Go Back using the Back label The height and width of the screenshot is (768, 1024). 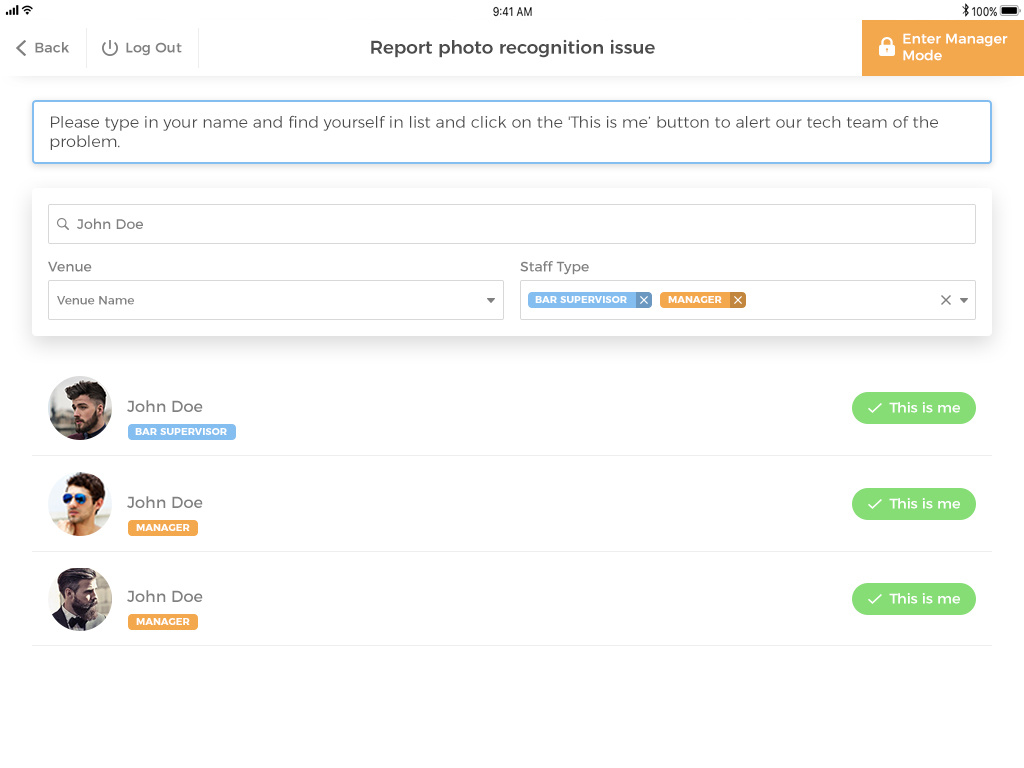click(x=51, y=48)
